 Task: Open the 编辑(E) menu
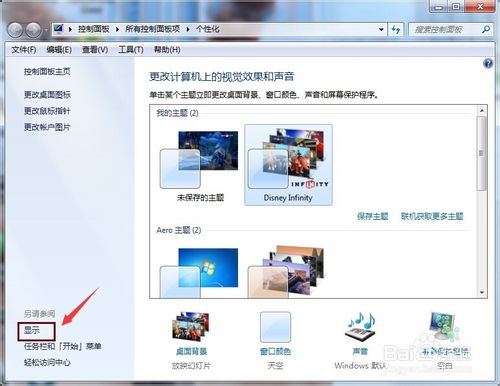(59, 50)
